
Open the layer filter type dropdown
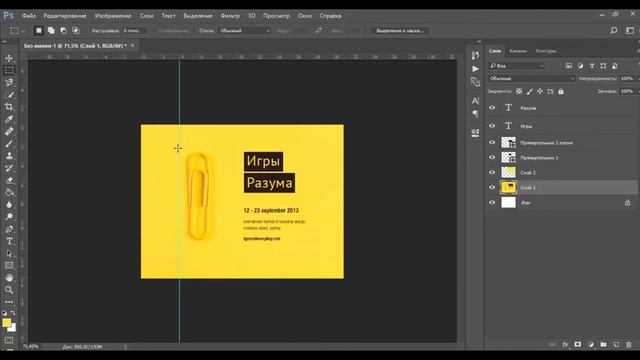517,66
